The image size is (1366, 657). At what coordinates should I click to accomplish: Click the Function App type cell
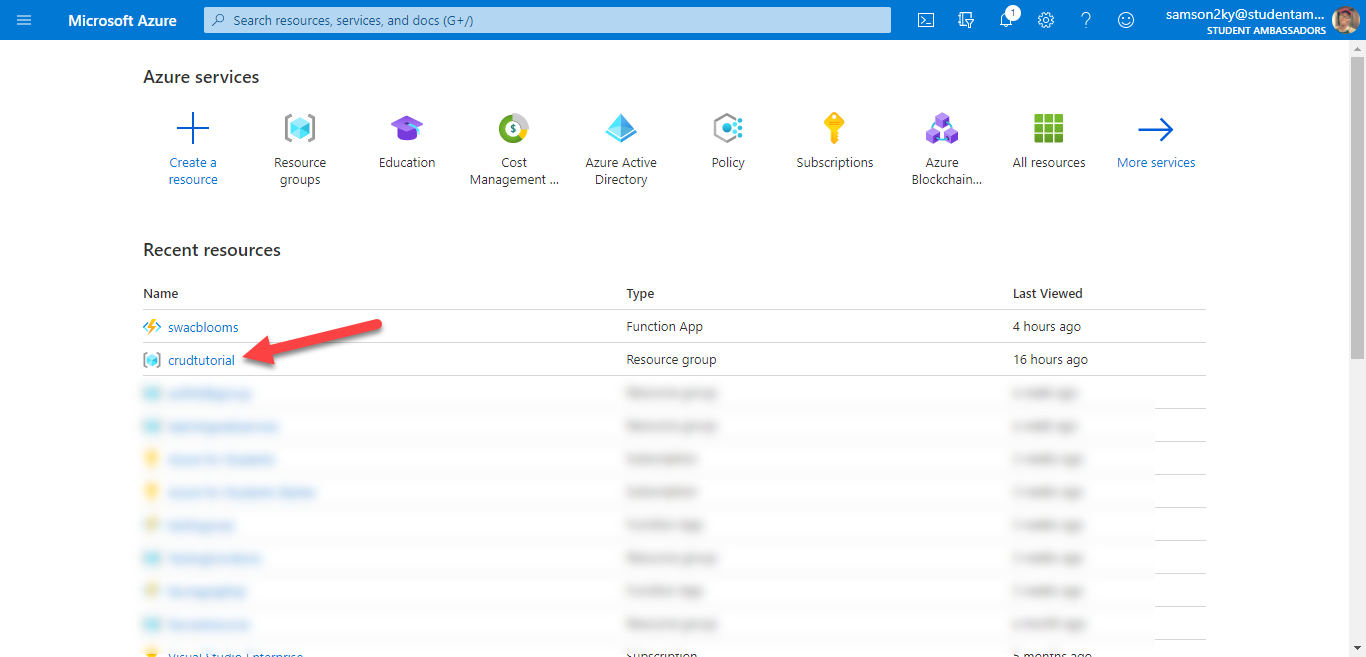pyautogui.click(x=665, y=327)
